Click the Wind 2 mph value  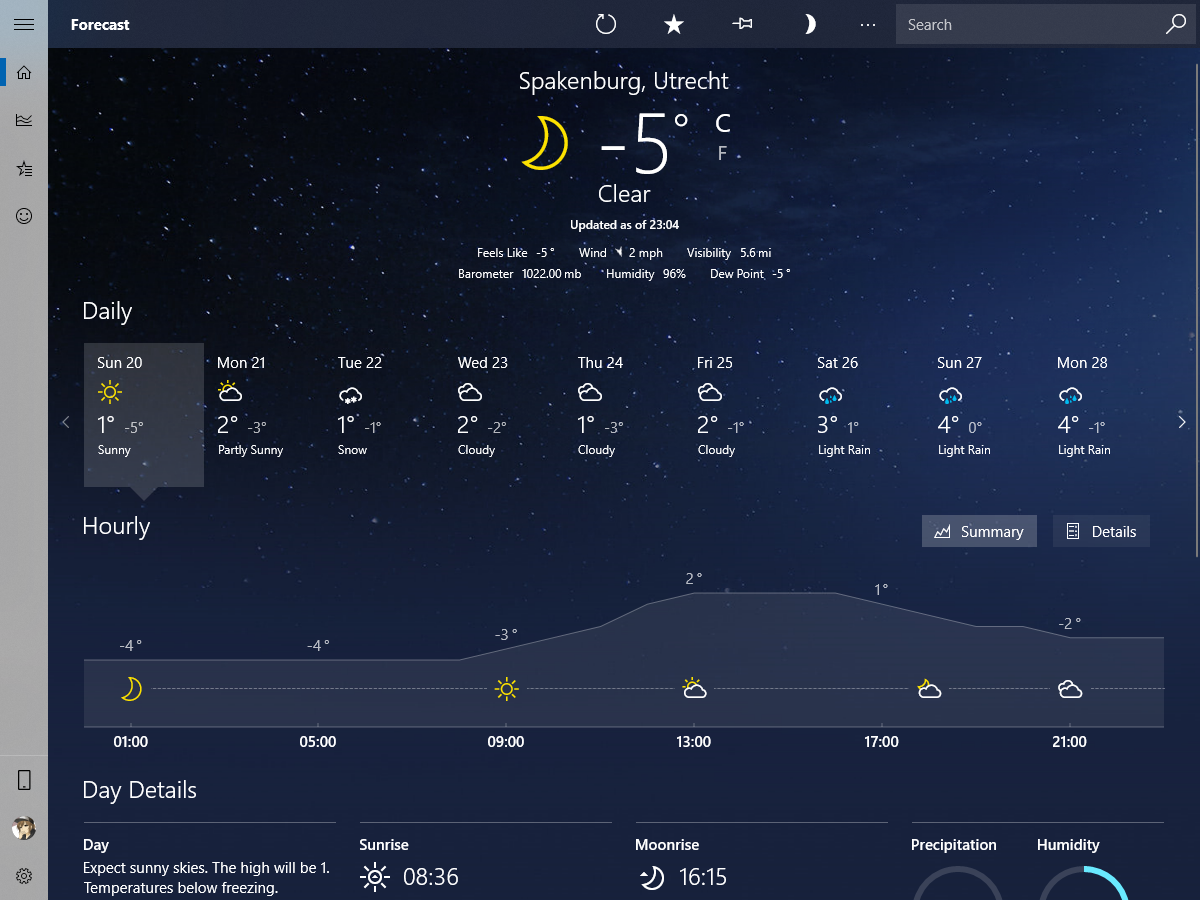[646, 253]
